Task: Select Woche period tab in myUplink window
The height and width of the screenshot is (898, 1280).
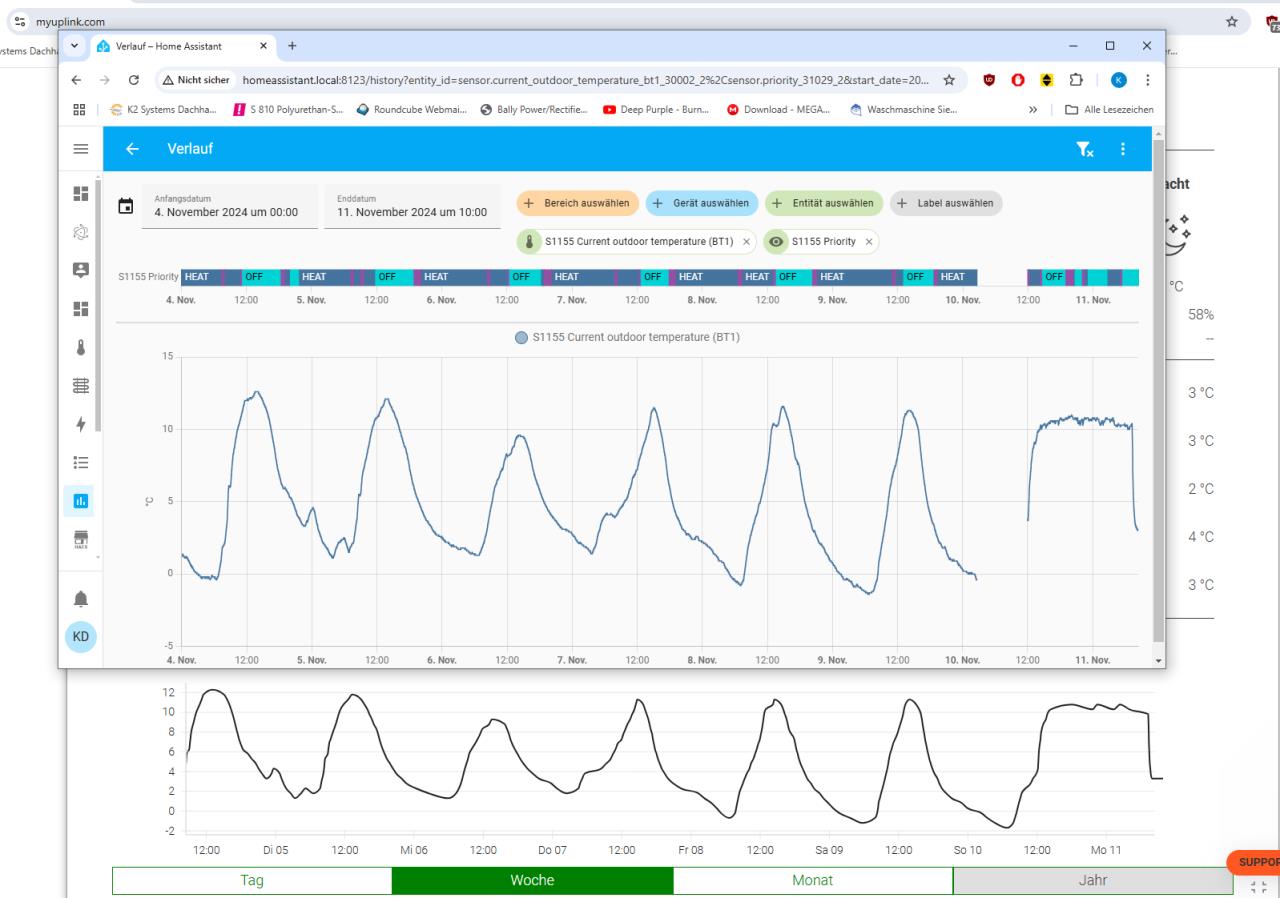Action: pyautogui.click(x=533, y=881)
